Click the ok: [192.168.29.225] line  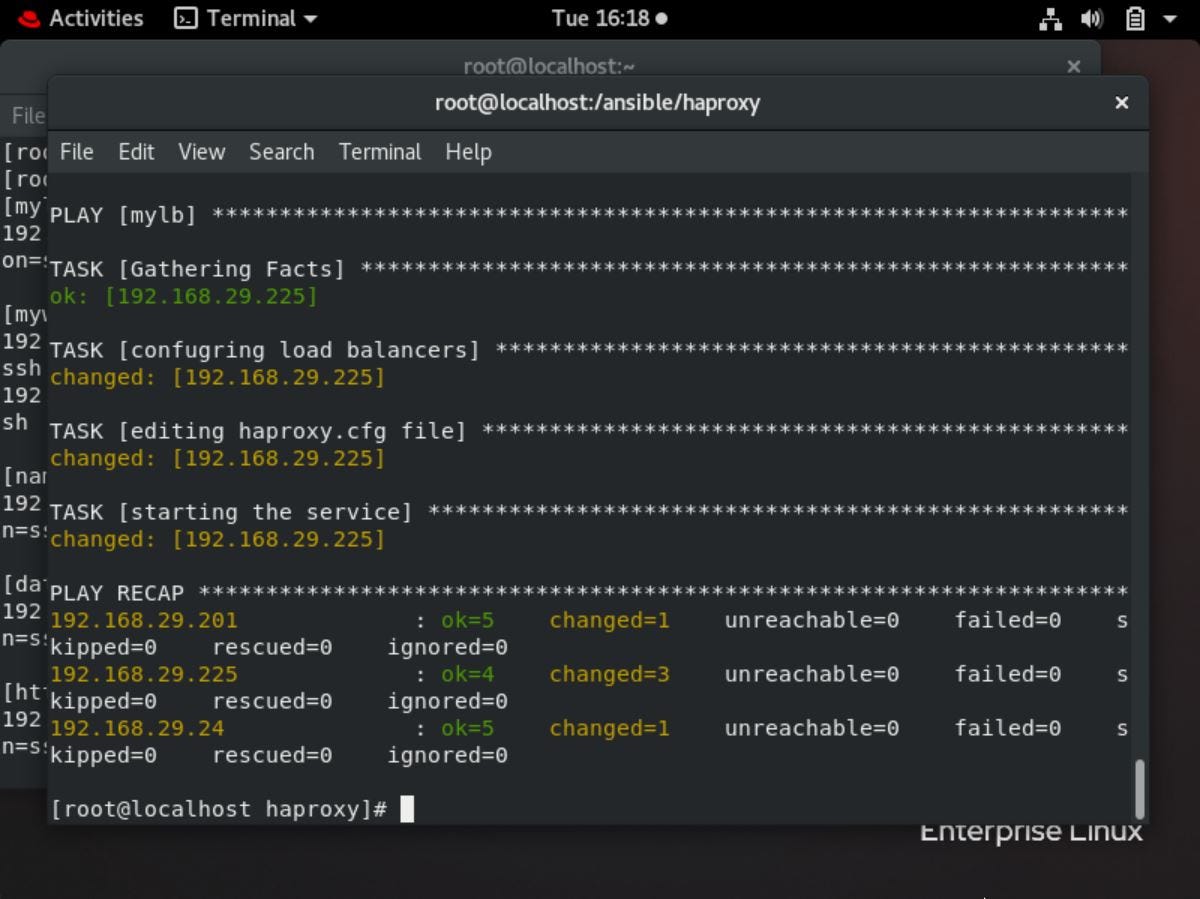coord(183,296)
